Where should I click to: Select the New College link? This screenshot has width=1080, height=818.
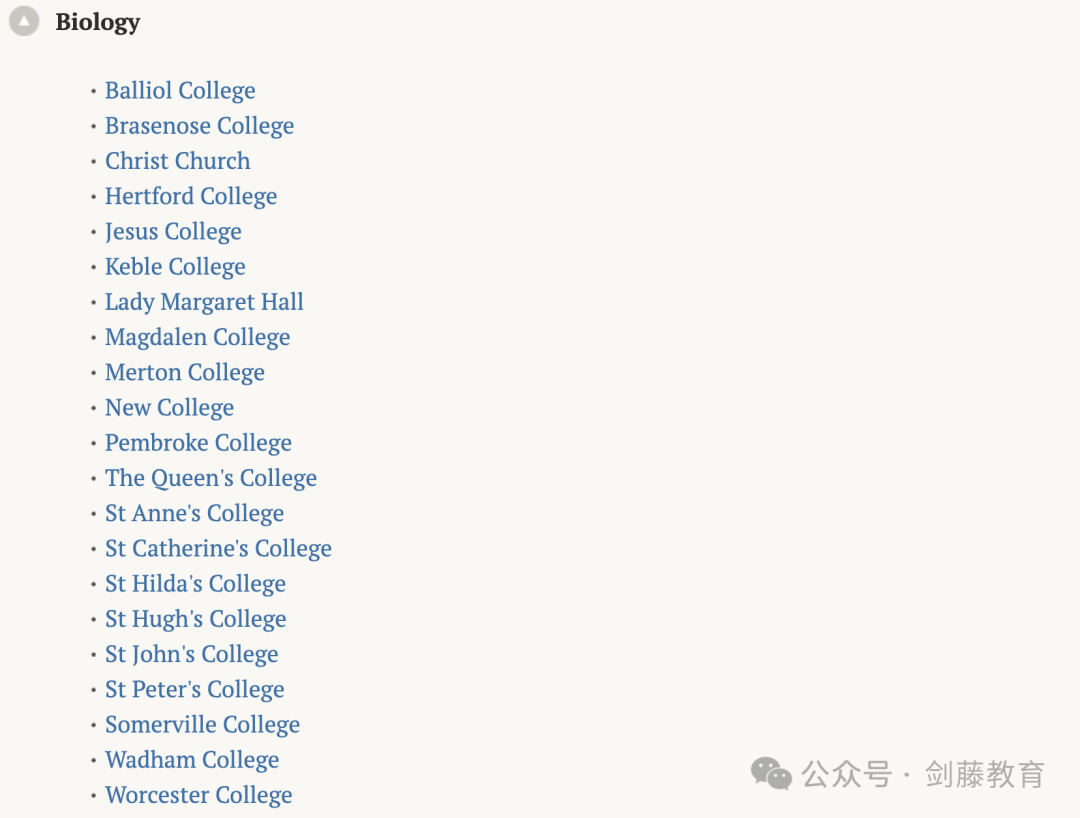click(169, 408)
